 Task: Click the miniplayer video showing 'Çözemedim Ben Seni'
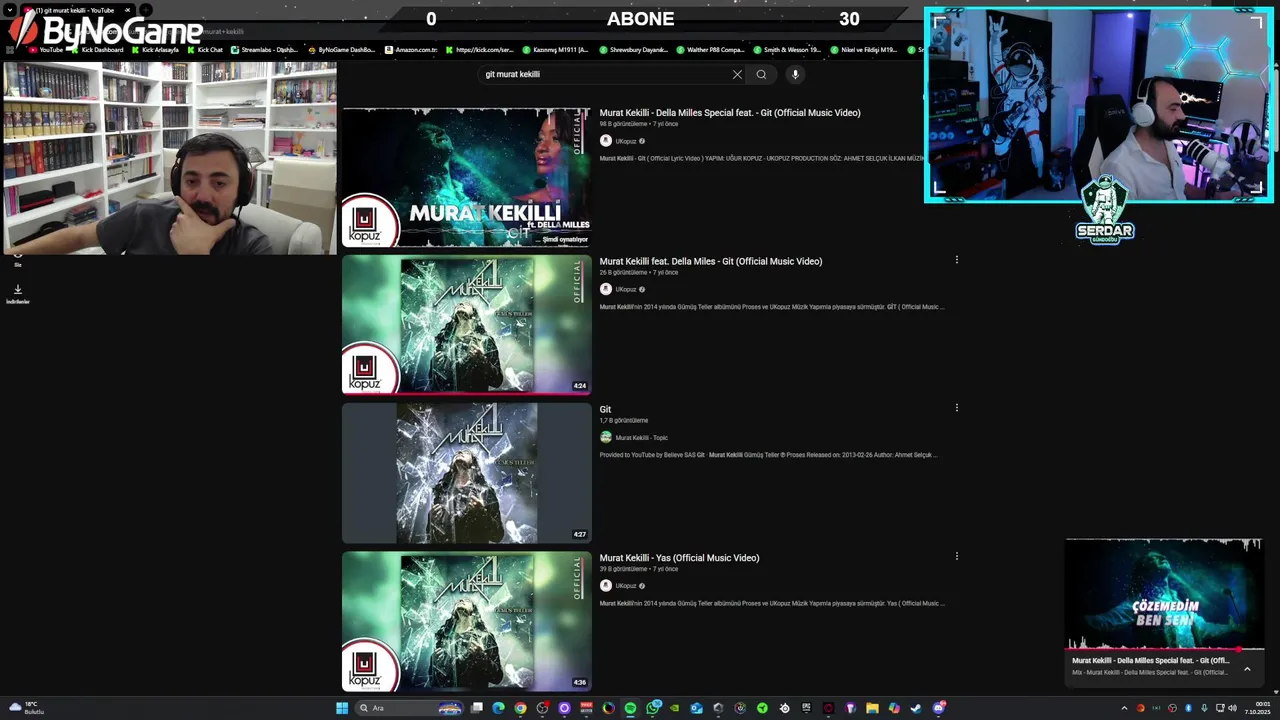click(1165, 594)
